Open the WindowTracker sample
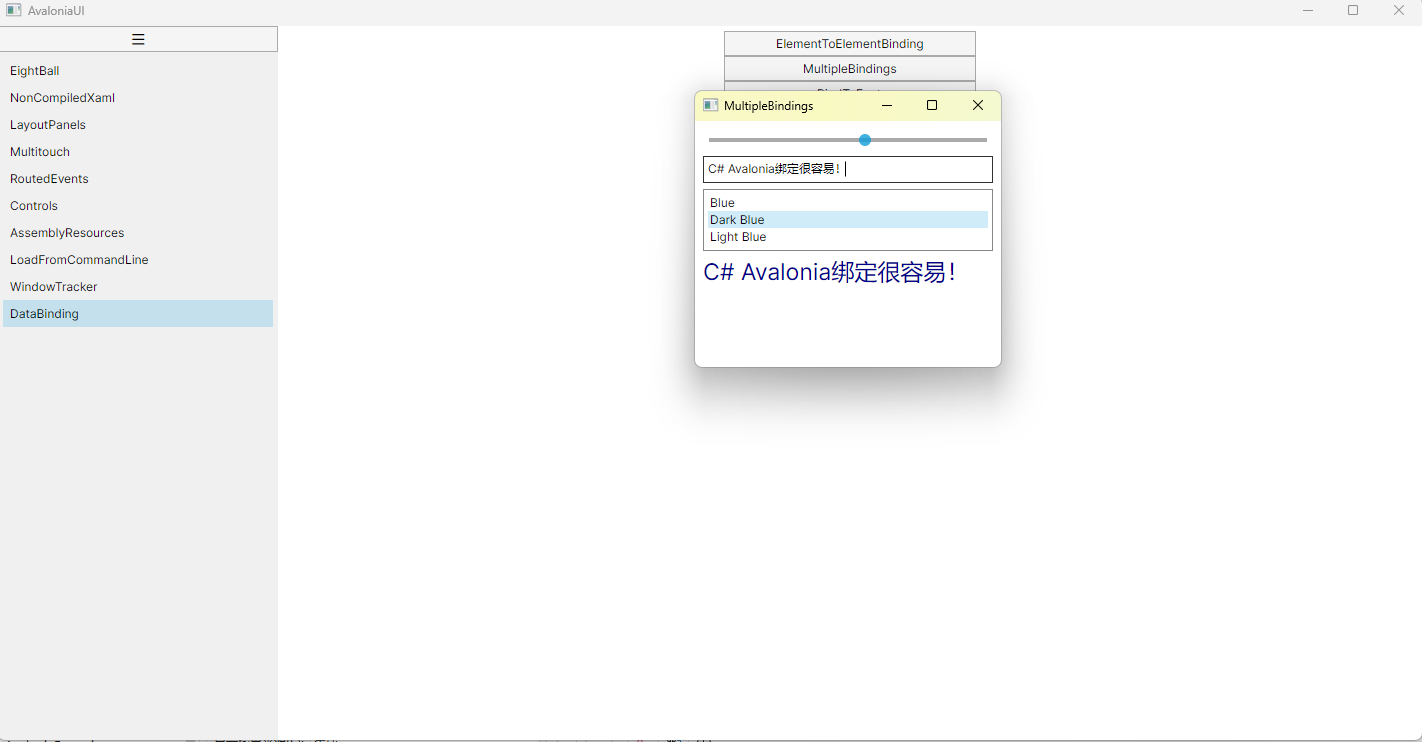 pos(138,287)
